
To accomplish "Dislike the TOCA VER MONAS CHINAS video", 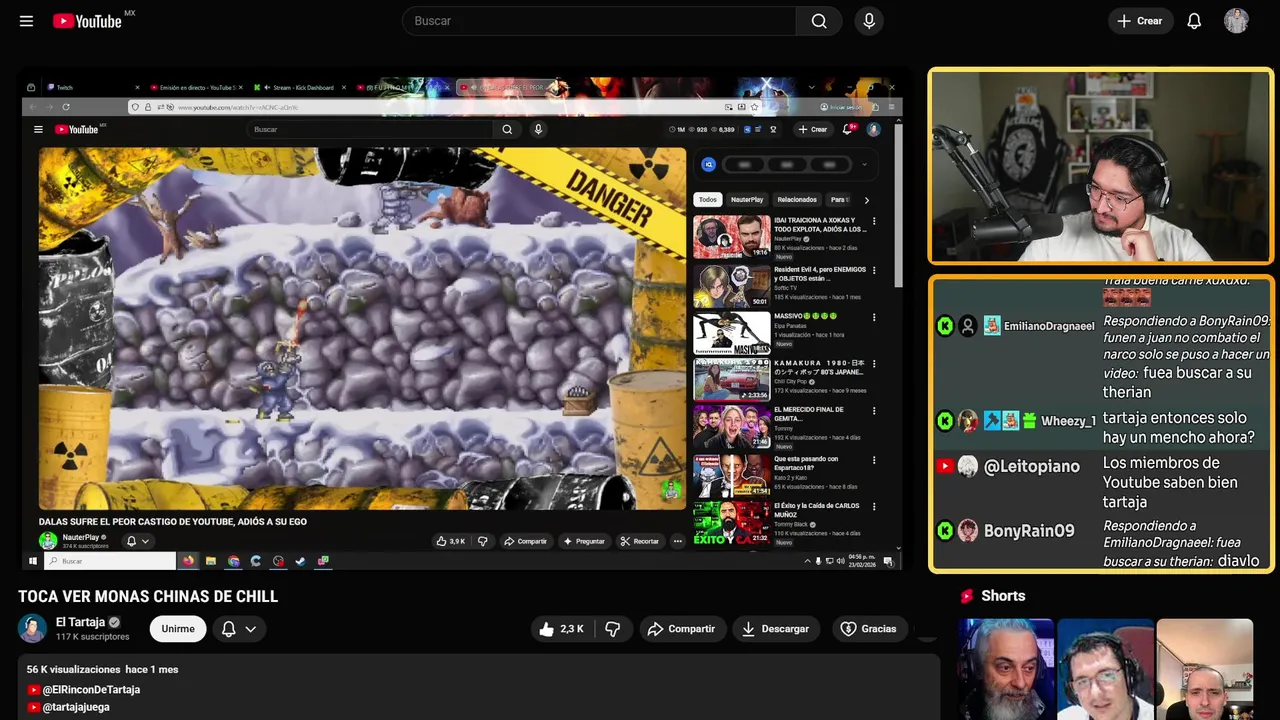I will click(613, 629).
